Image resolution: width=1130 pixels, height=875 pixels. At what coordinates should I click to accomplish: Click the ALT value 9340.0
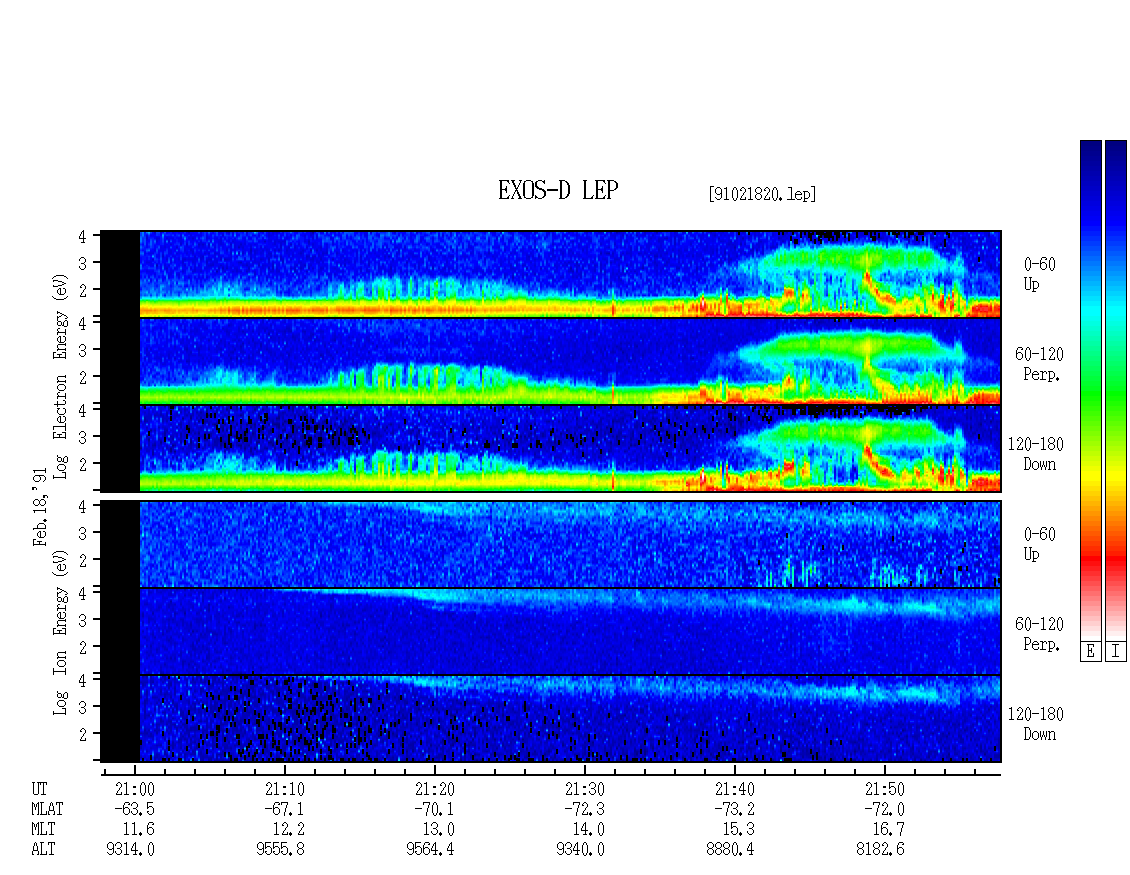click(580, 850)
